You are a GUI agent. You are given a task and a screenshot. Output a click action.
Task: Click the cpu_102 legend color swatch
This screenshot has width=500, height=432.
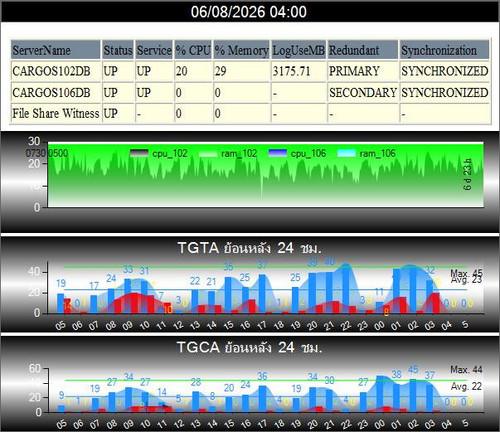click(139, 153)
